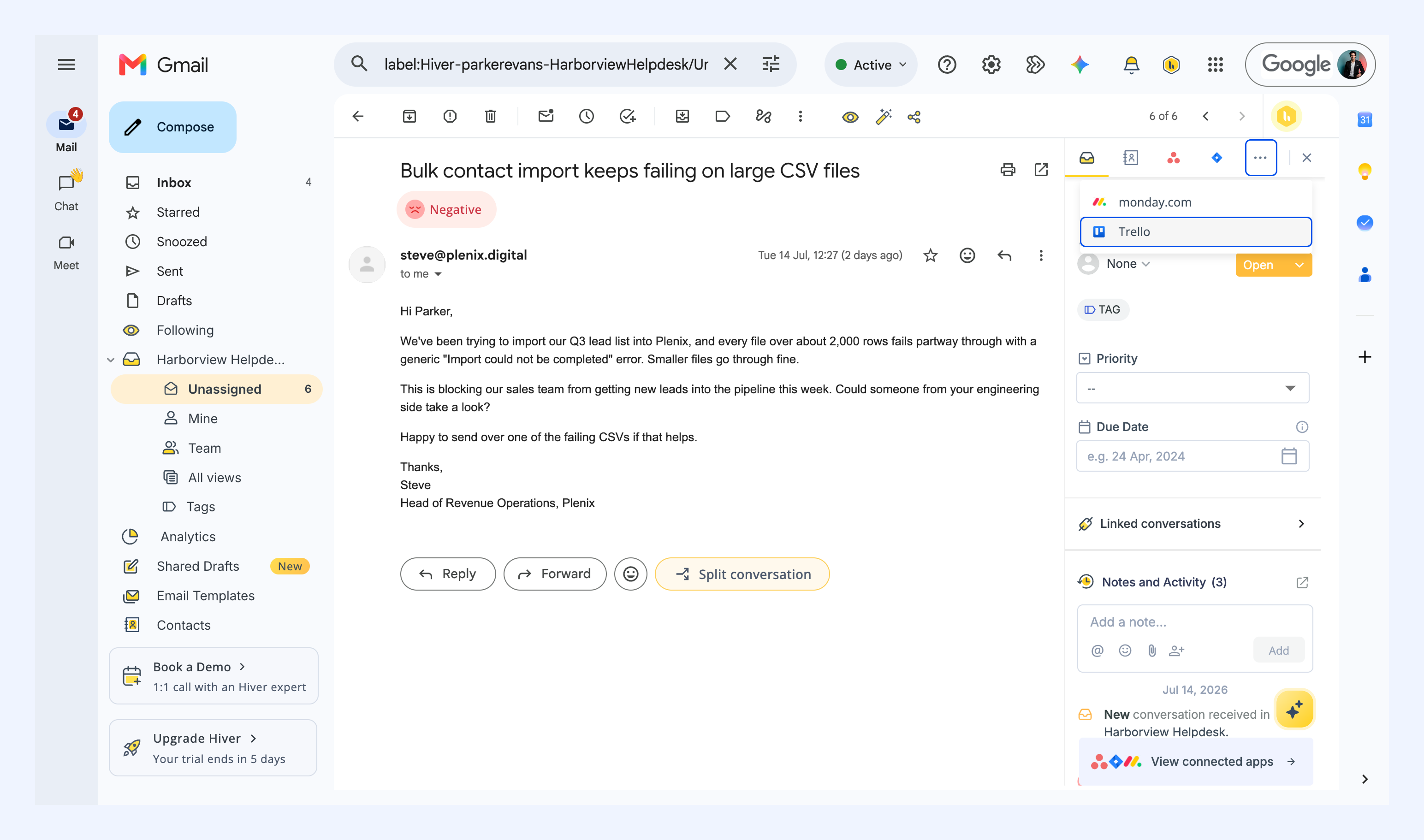1424x840 pixels.
Task: Click the Hiver AI sparkle floating button
Action: 1294,710
